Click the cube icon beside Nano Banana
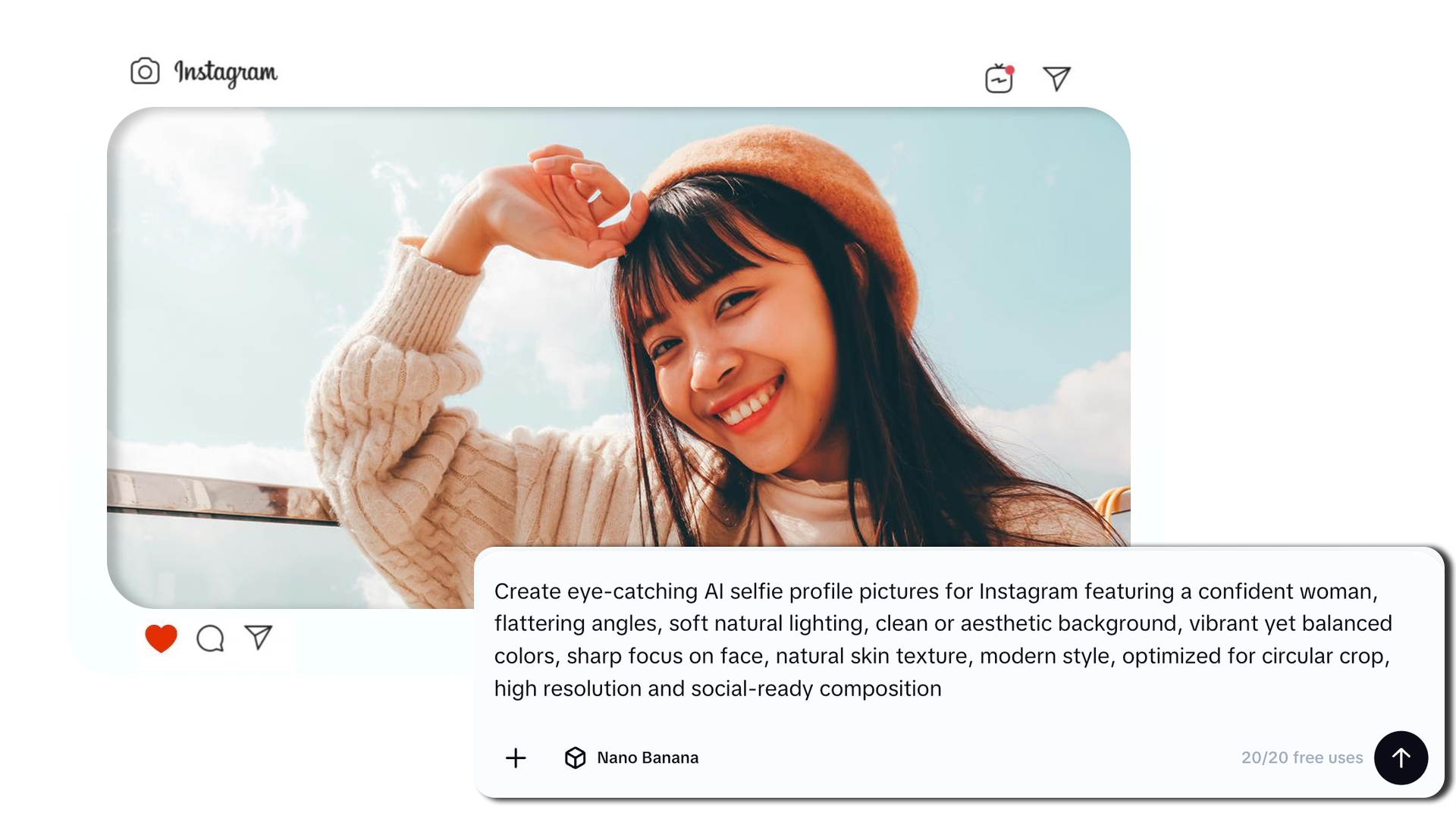This screenshot has height=819, width=1456. 575,758
